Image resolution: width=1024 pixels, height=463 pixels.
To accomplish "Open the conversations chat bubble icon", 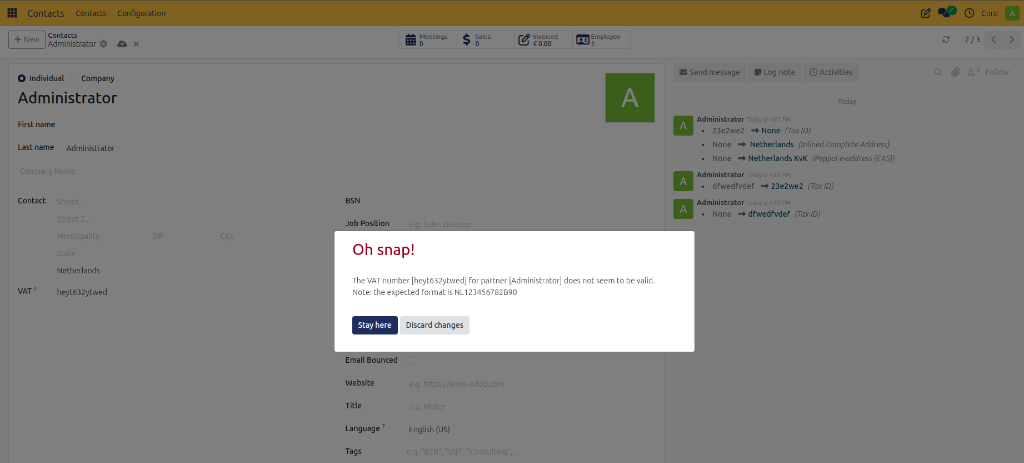I will 946,12.
